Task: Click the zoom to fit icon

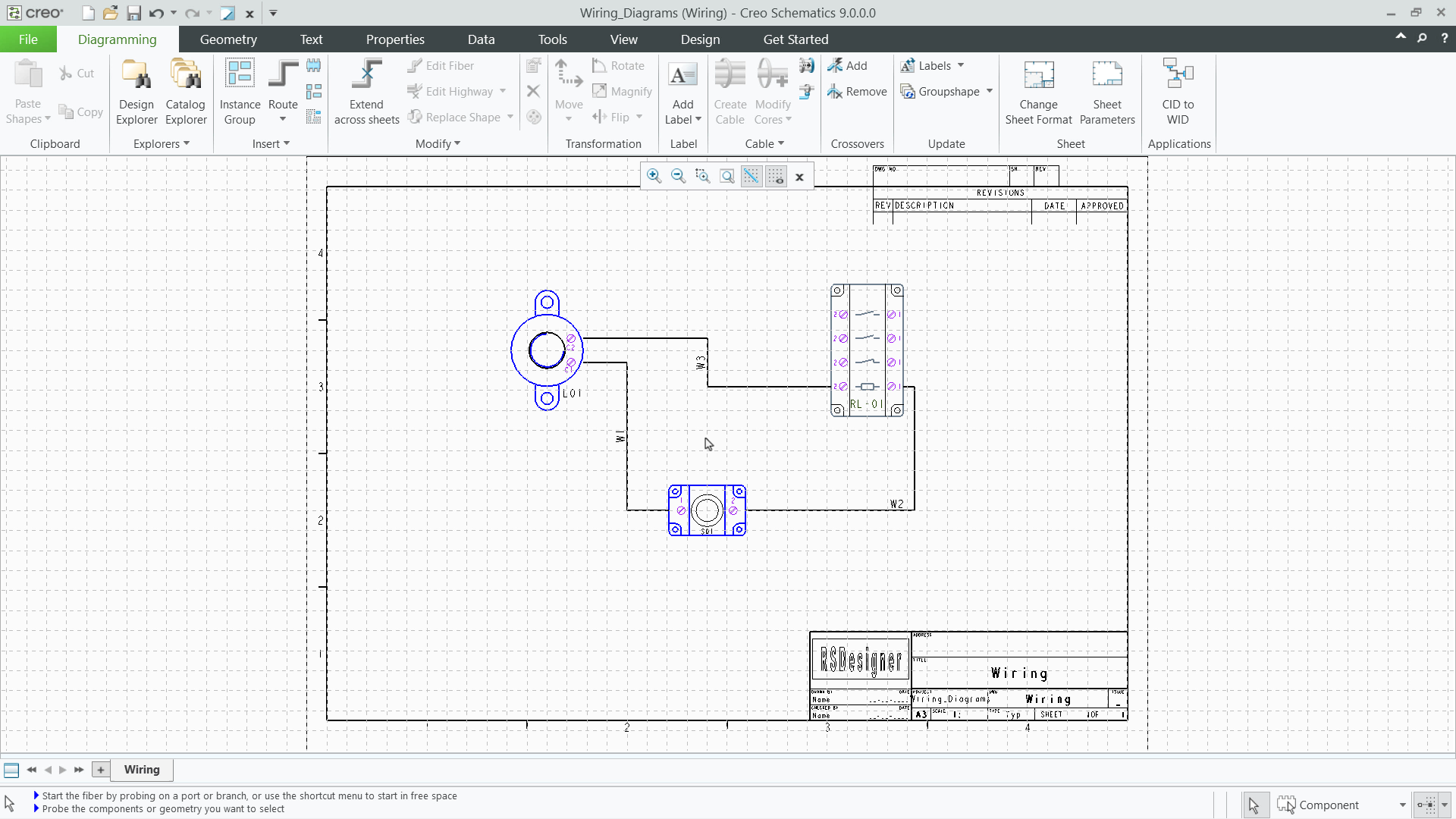Action: [726, 176]
